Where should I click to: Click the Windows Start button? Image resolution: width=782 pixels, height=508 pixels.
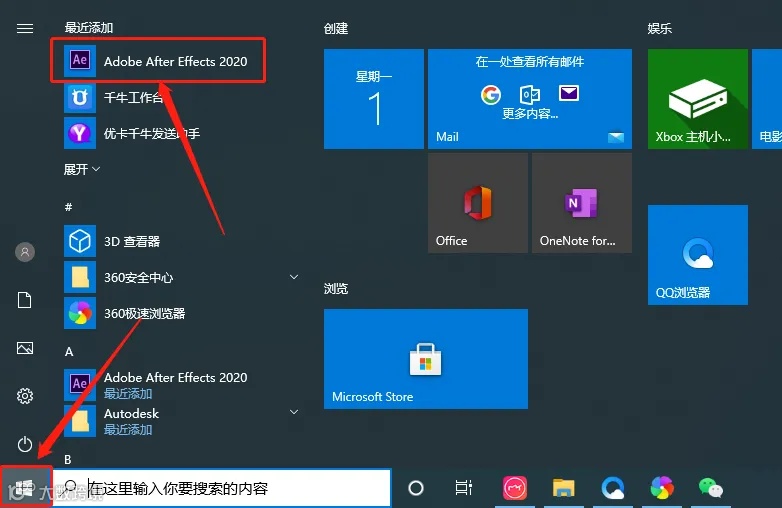(25, 487)
